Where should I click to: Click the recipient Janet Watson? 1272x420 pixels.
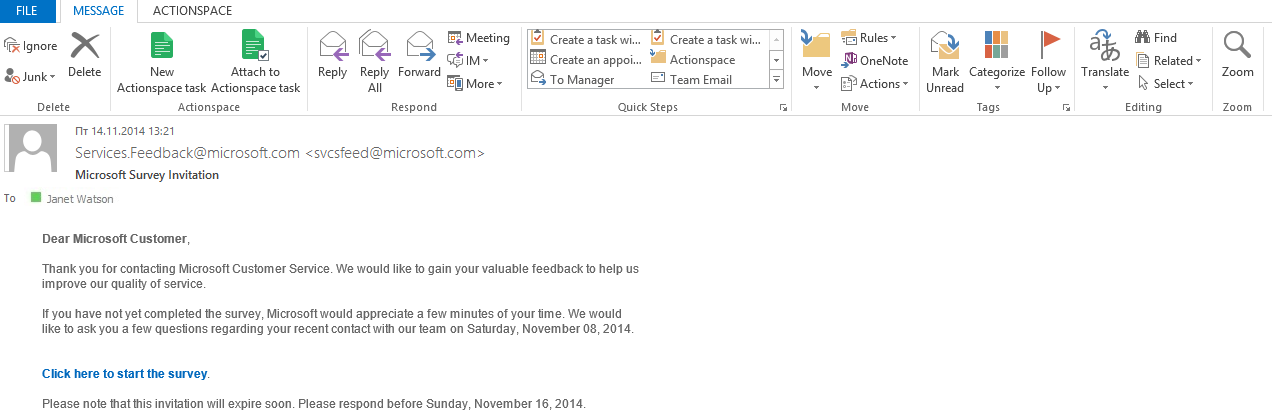point(80,199)
